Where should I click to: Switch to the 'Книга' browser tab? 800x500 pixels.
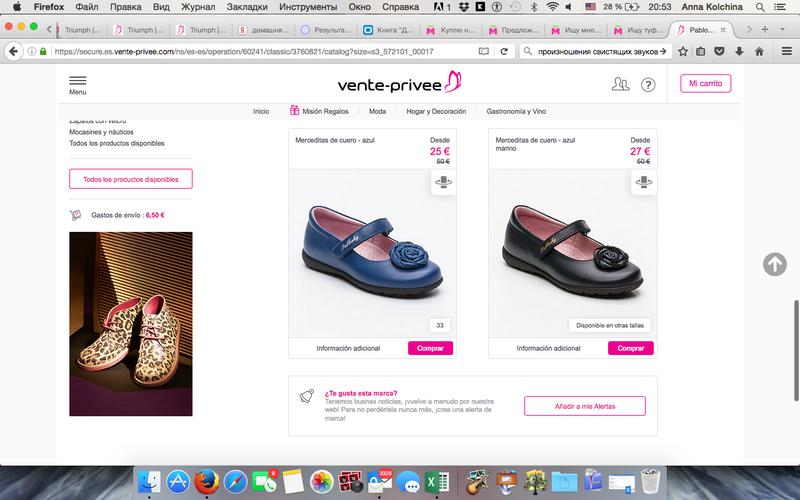pyautogui.click(x=386, y=29)
